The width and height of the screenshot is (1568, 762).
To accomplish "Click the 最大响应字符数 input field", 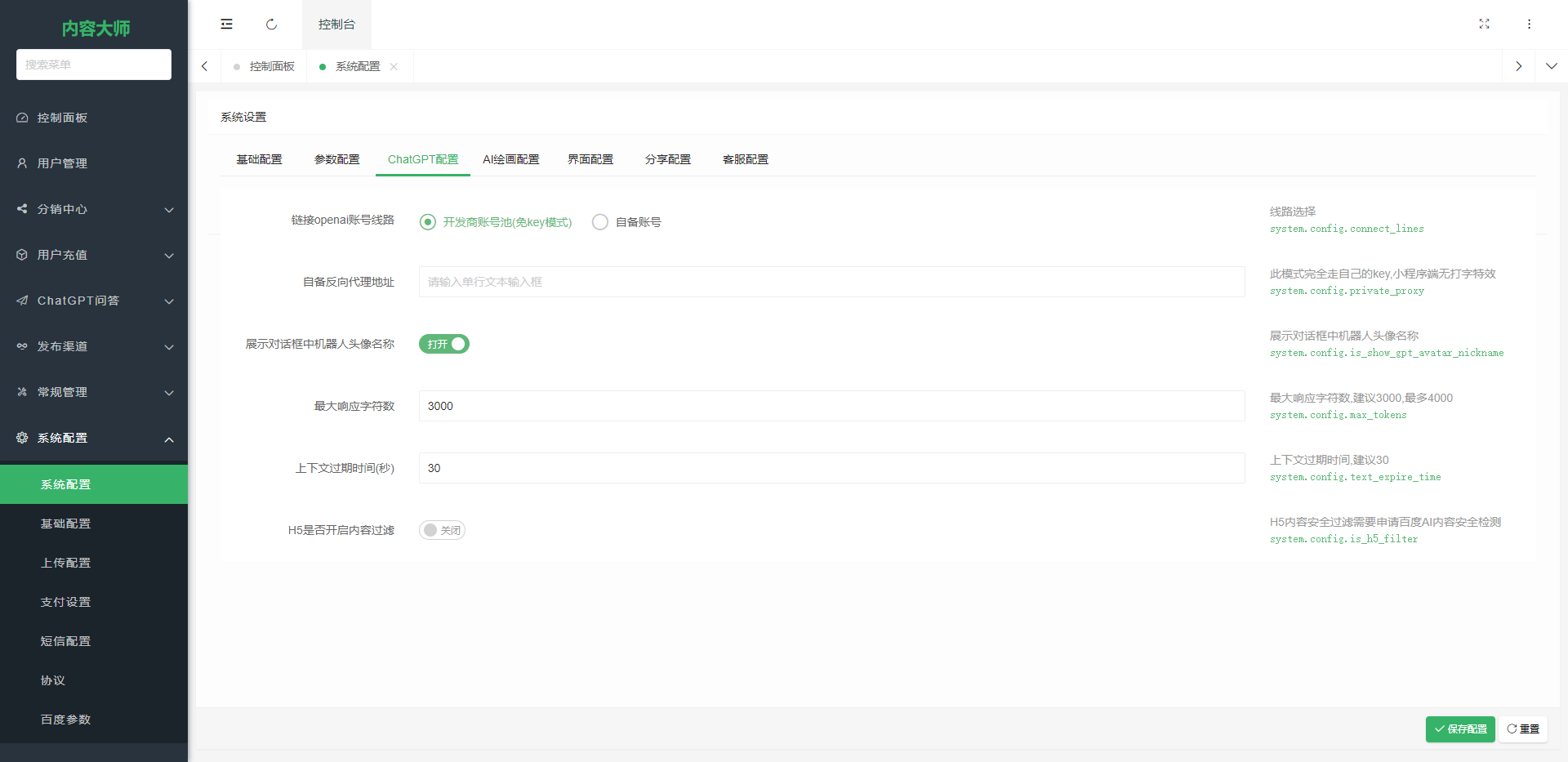I will [832, 406].
